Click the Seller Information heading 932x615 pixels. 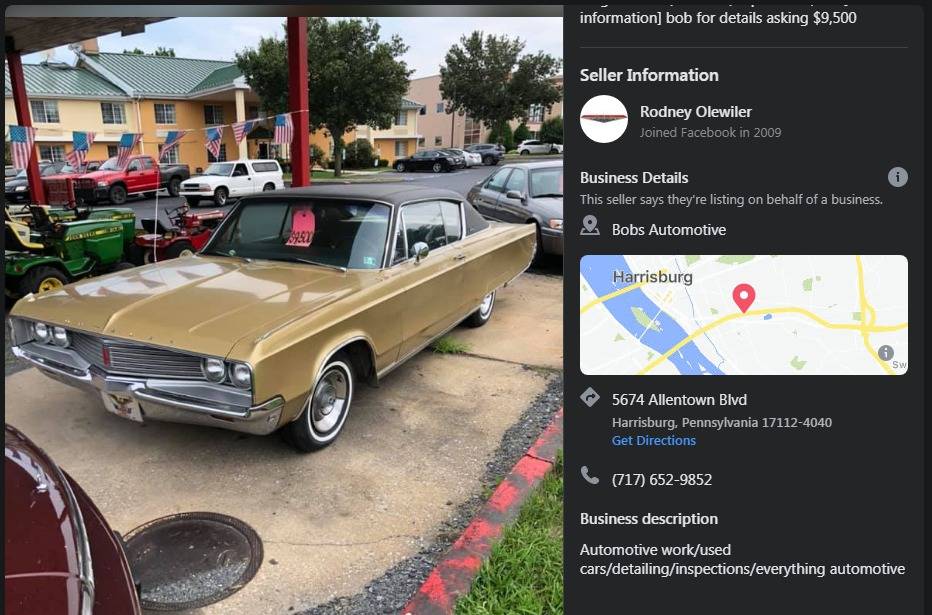pos(649,75)
